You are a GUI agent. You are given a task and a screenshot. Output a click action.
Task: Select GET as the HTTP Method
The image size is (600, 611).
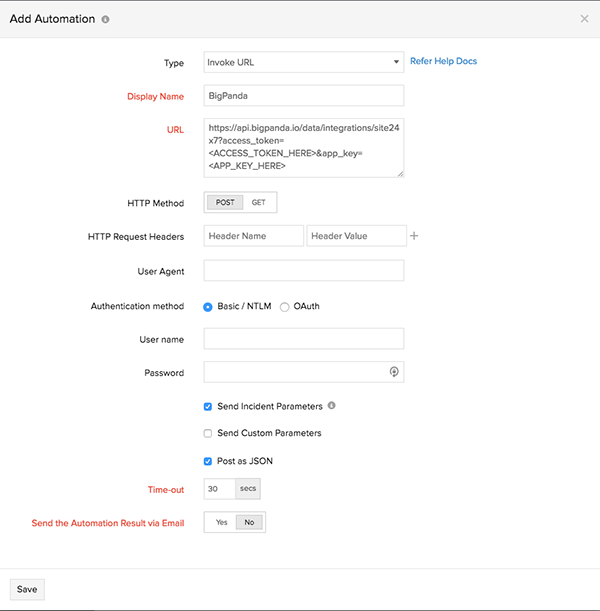pos(258,203)
